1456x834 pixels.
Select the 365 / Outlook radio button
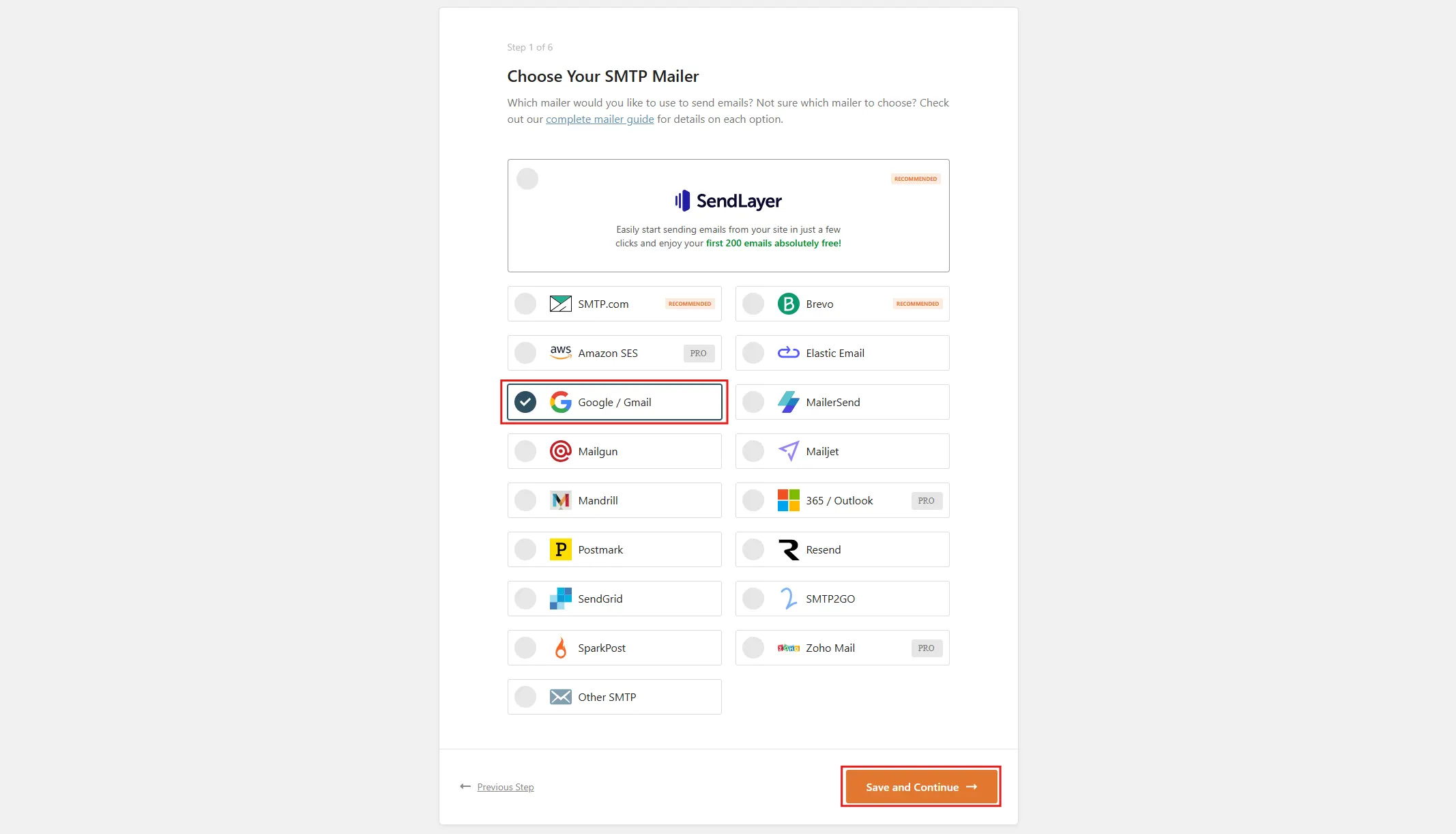click(x=753, y=500)
